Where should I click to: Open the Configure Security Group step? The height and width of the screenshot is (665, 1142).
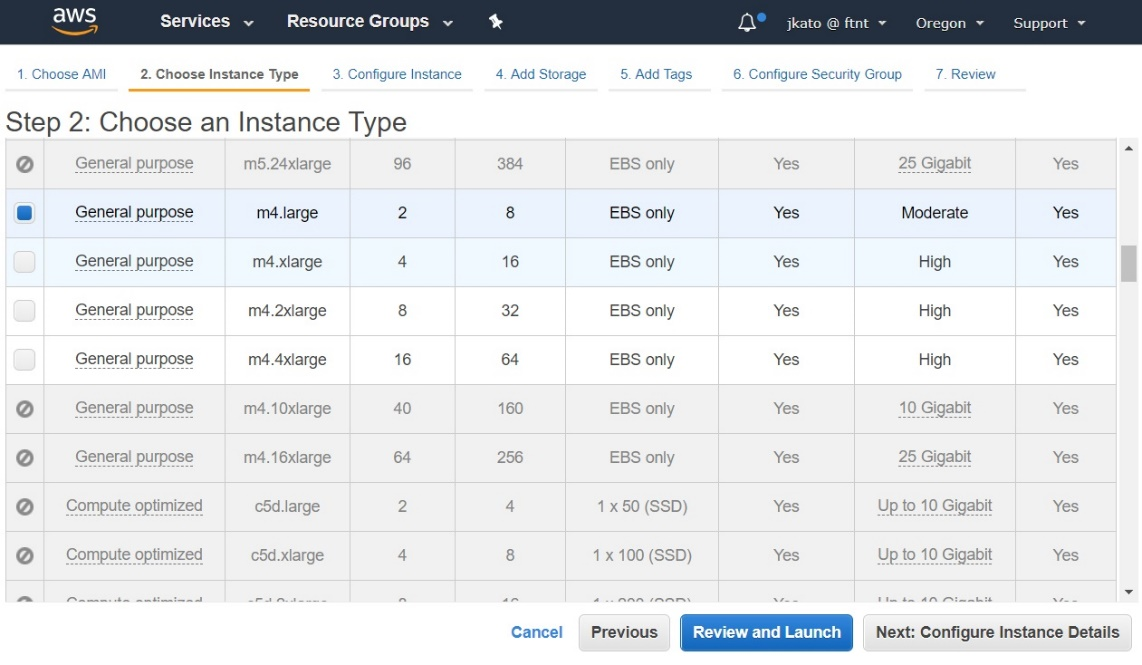coord(817,74)
